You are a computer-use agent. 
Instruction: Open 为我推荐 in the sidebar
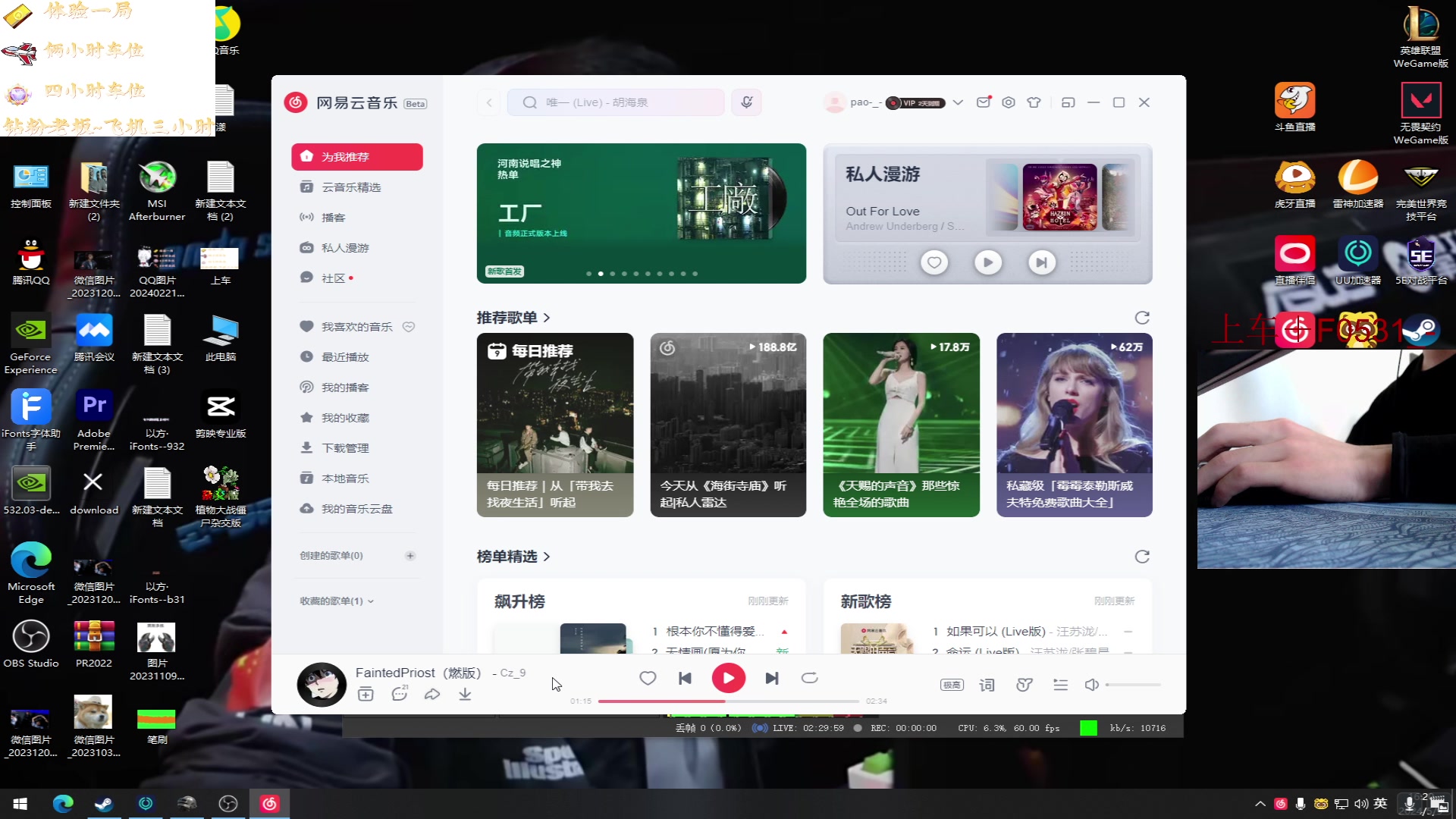pyautogui.click(x=356, y=157)
